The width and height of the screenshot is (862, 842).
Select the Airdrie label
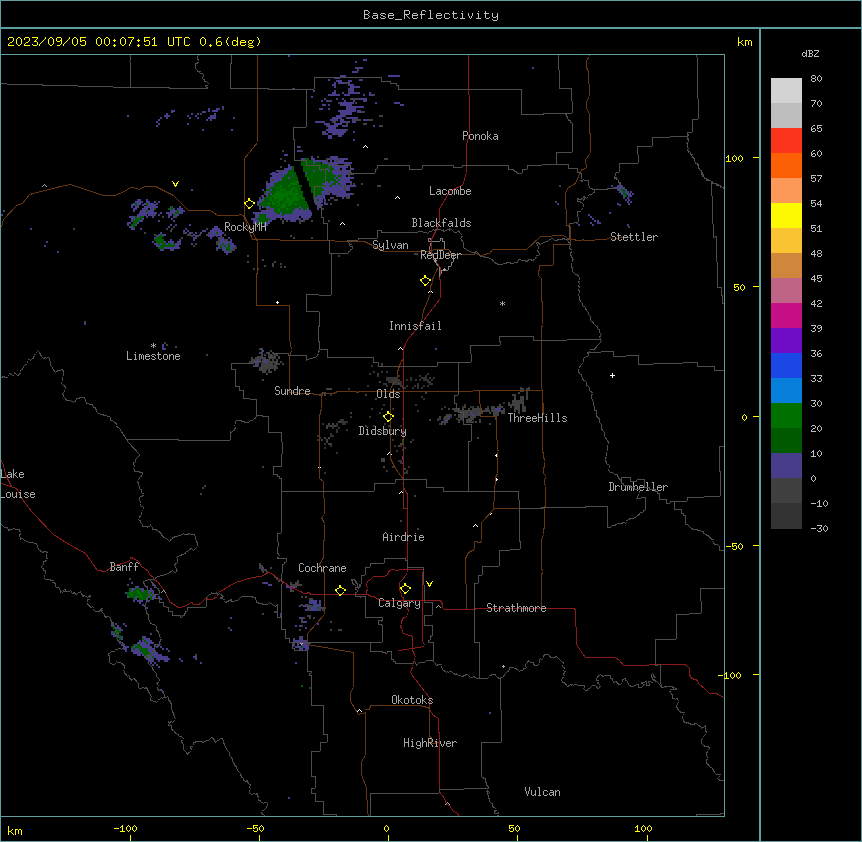click(x=403, y=537)
